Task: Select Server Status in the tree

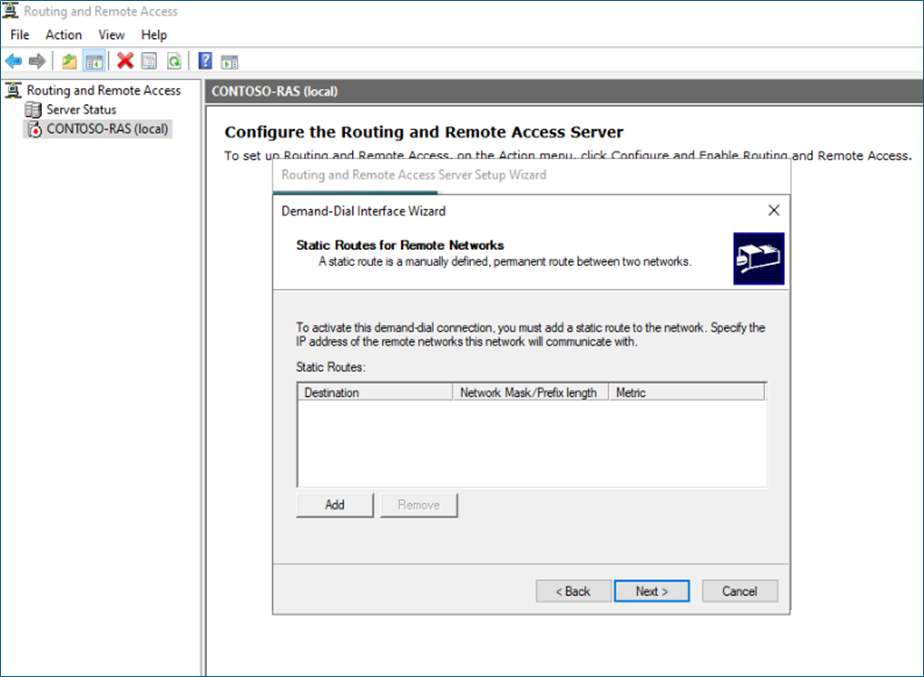Action: coord(81,109)
